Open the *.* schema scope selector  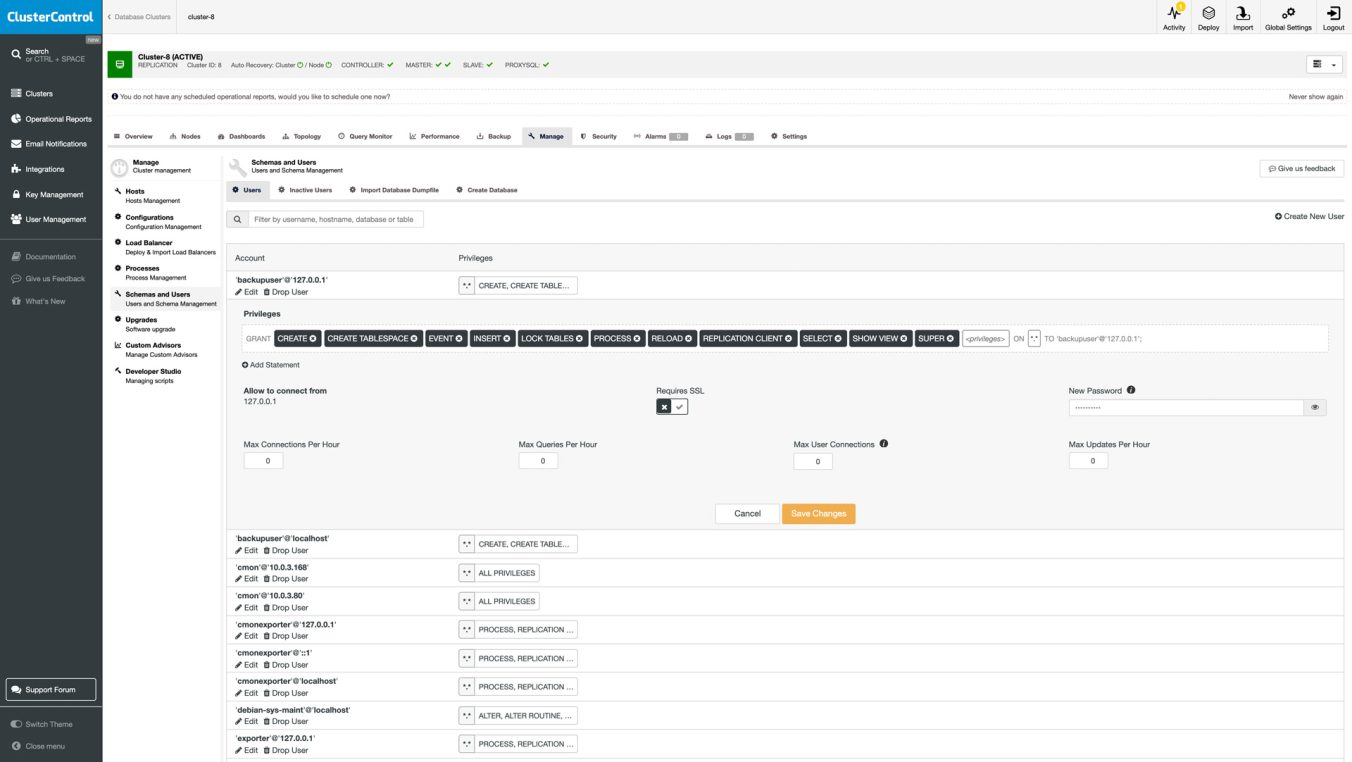click(x=1034, y=338)
